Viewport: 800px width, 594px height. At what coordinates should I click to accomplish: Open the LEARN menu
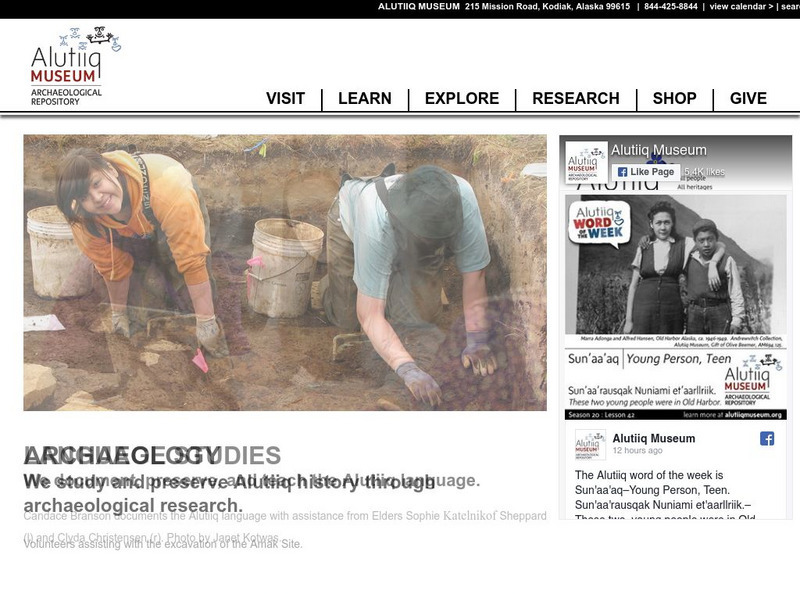pyautogui.click(x=366, y=99)
